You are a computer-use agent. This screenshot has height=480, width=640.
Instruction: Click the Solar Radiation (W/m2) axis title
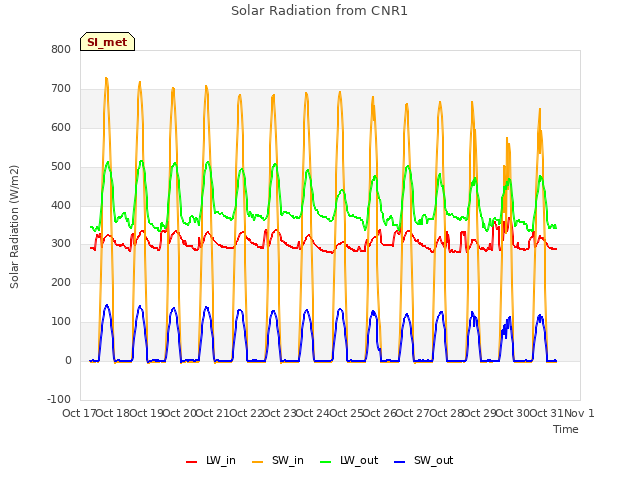(14, 227)
